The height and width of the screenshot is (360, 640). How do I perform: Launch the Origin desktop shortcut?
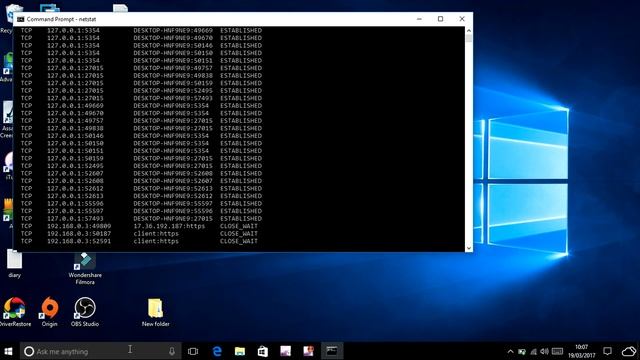(x=49, y=312)
